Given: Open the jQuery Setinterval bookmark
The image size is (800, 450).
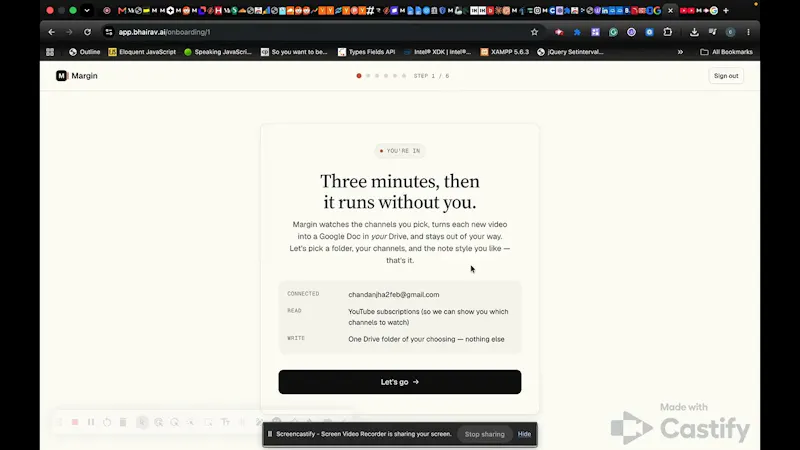Looking at the screenshot, I should [x=570, y=52].
